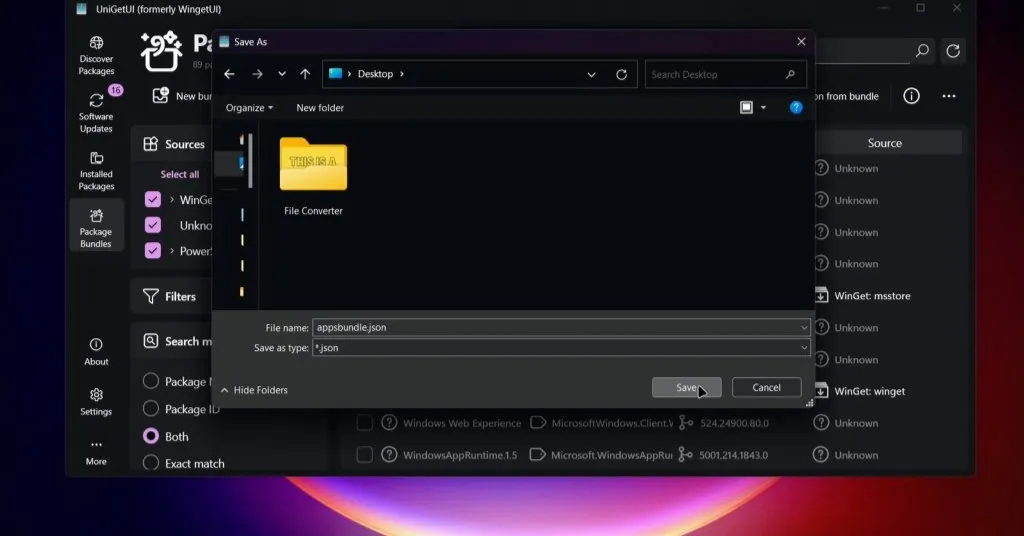Click the 5001.214.1843.0 version text

[733, 455]
